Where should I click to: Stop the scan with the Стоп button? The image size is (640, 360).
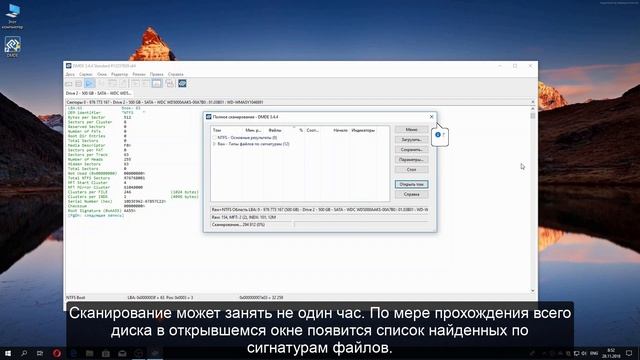(x=411, y=169)
